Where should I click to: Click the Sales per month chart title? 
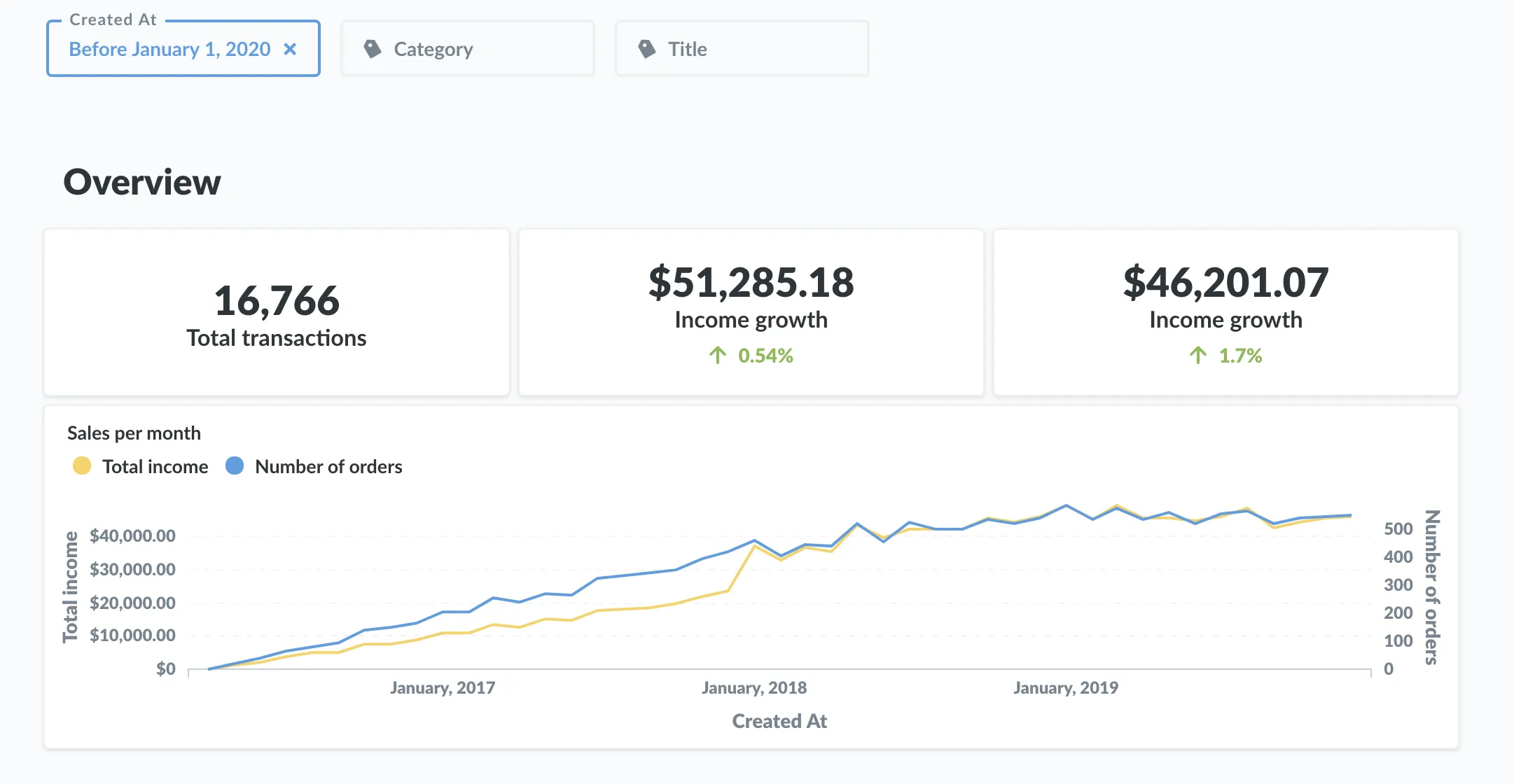(x=134, y=433)
